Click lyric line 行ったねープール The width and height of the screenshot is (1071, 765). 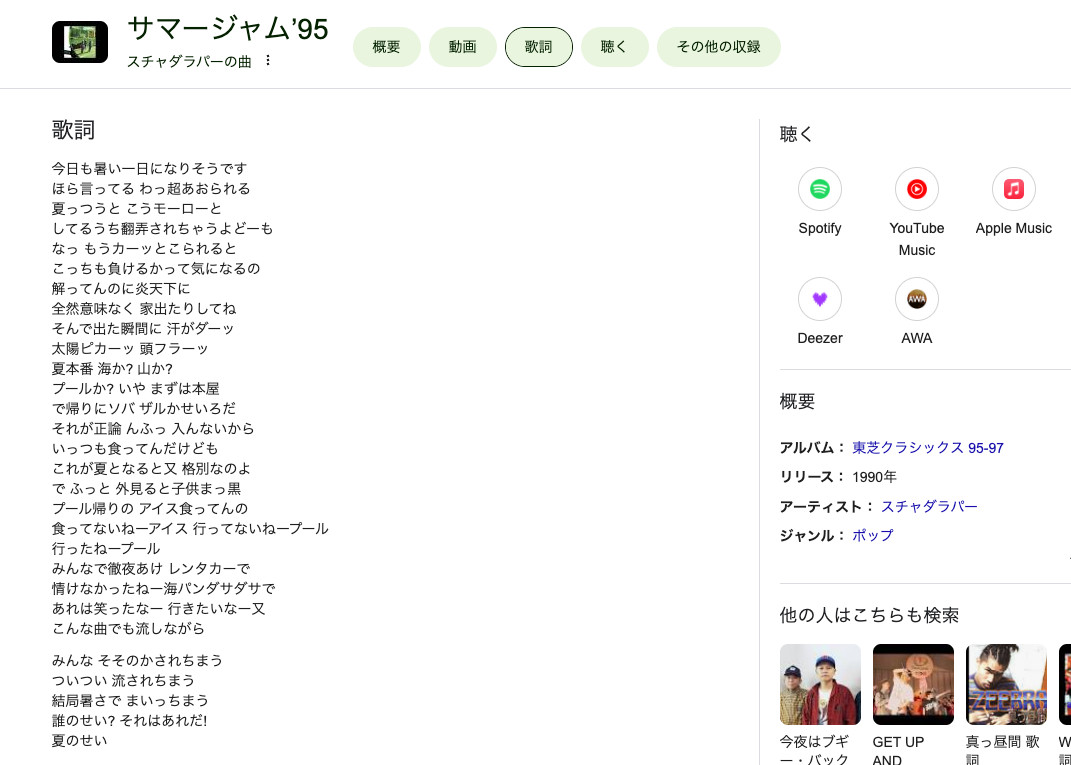[106, 548]
